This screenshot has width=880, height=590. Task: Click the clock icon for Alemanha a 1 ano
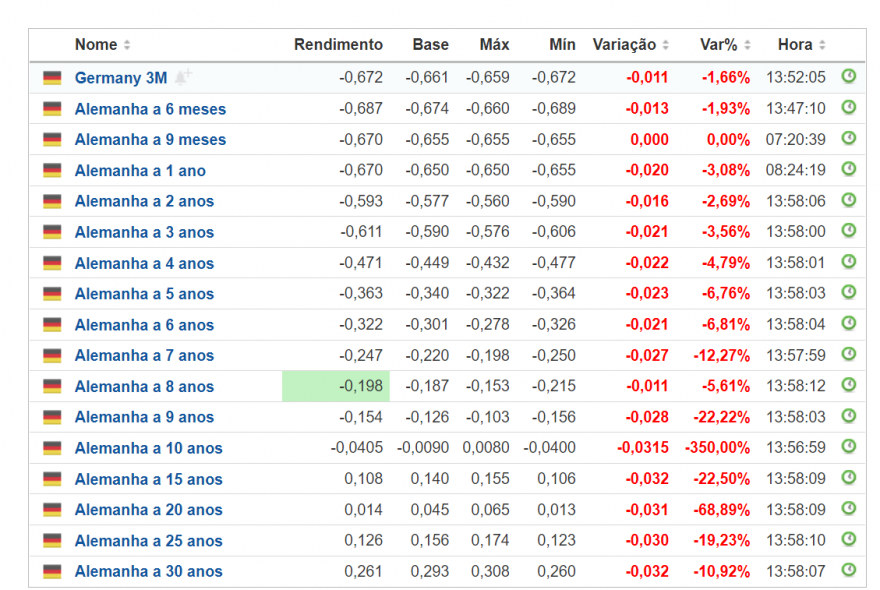click(x=849, y=168)
